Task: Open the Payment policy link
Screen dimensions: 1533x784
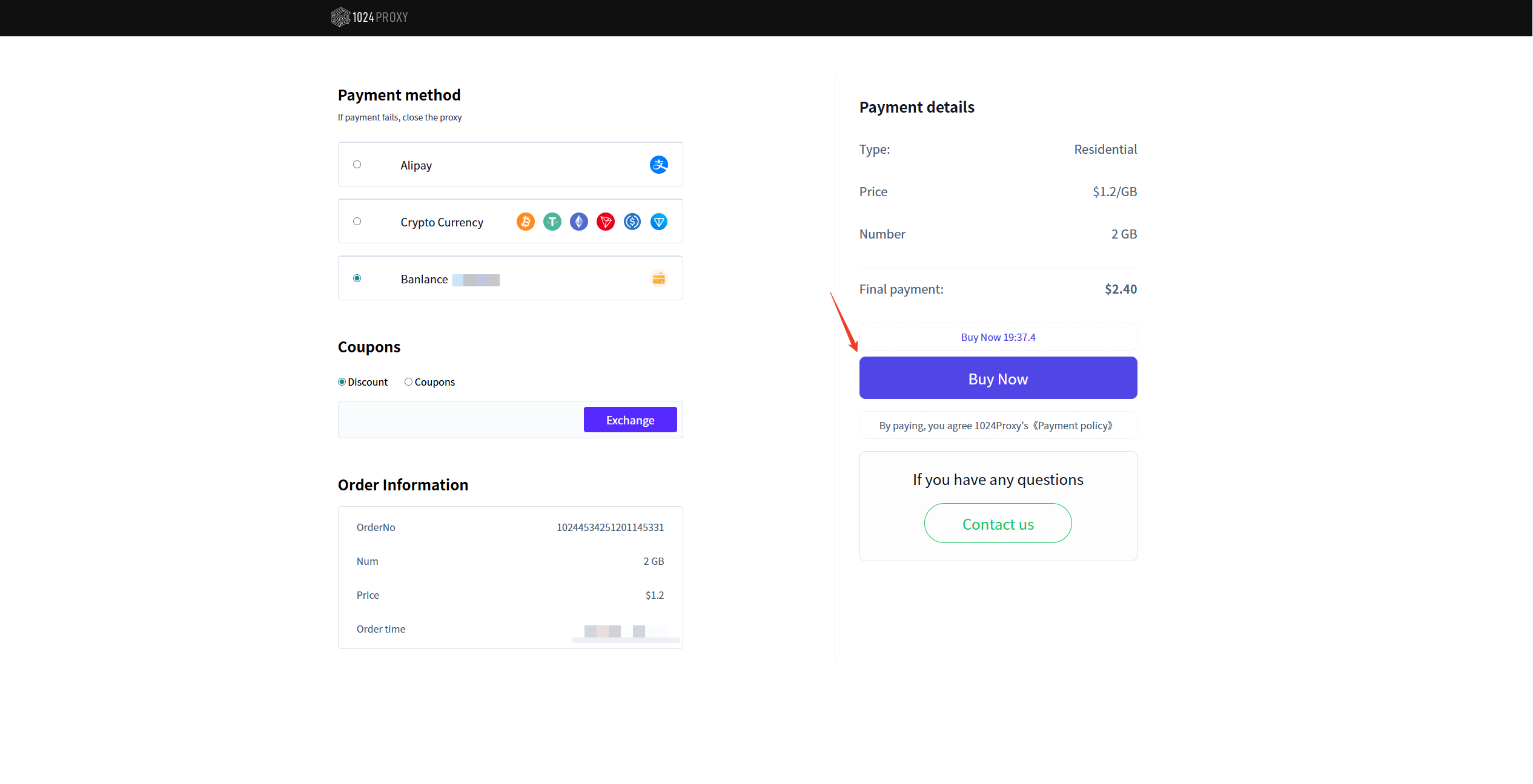Action: (1073, 426)
